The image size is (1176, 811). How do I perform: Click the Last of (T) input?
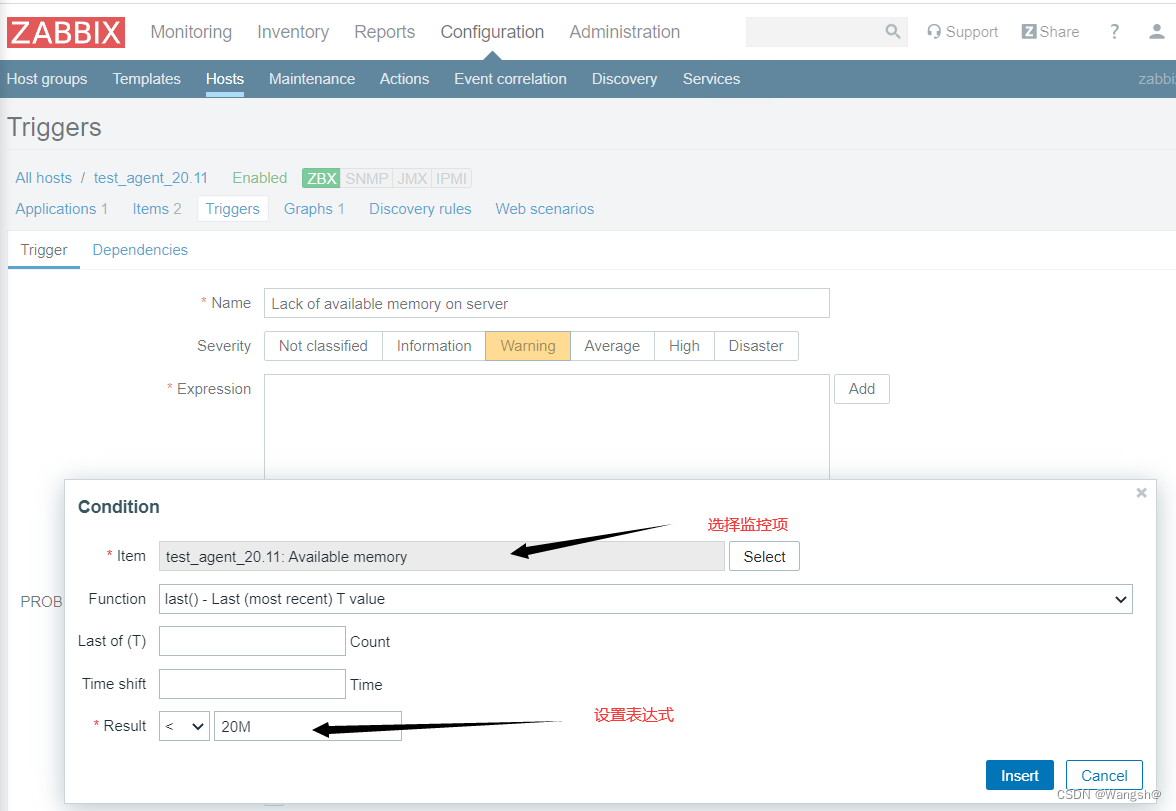pyautogui.click(x=252, y=641)
